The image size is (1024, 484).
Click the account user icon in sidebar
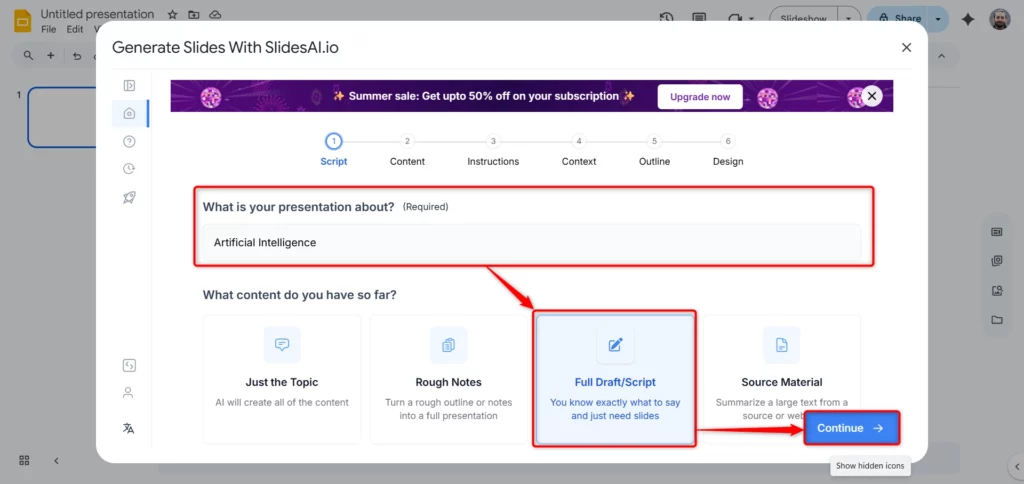click(129, 393)
